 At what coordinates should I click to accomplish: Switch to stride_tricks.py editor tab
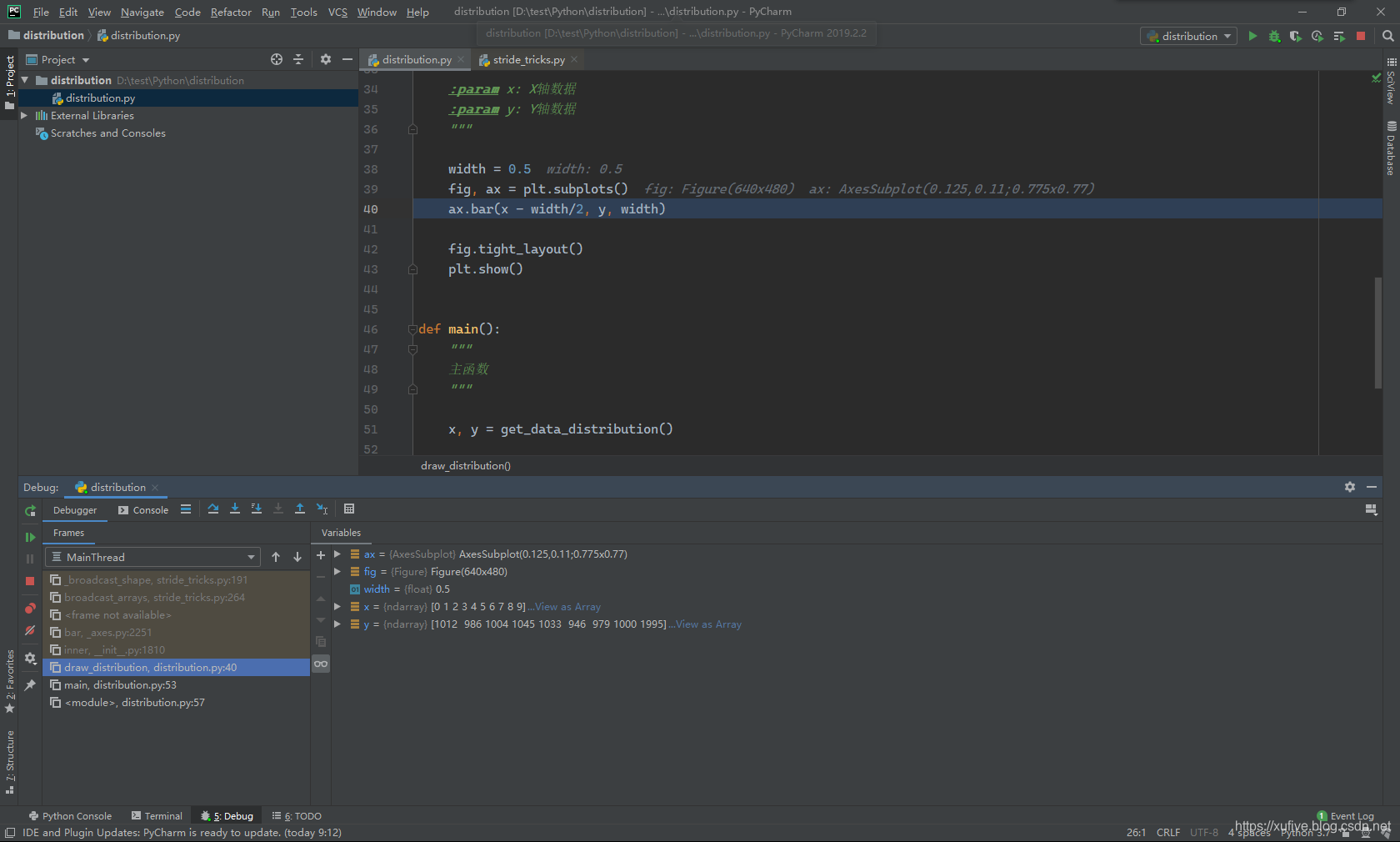[528, 59]
